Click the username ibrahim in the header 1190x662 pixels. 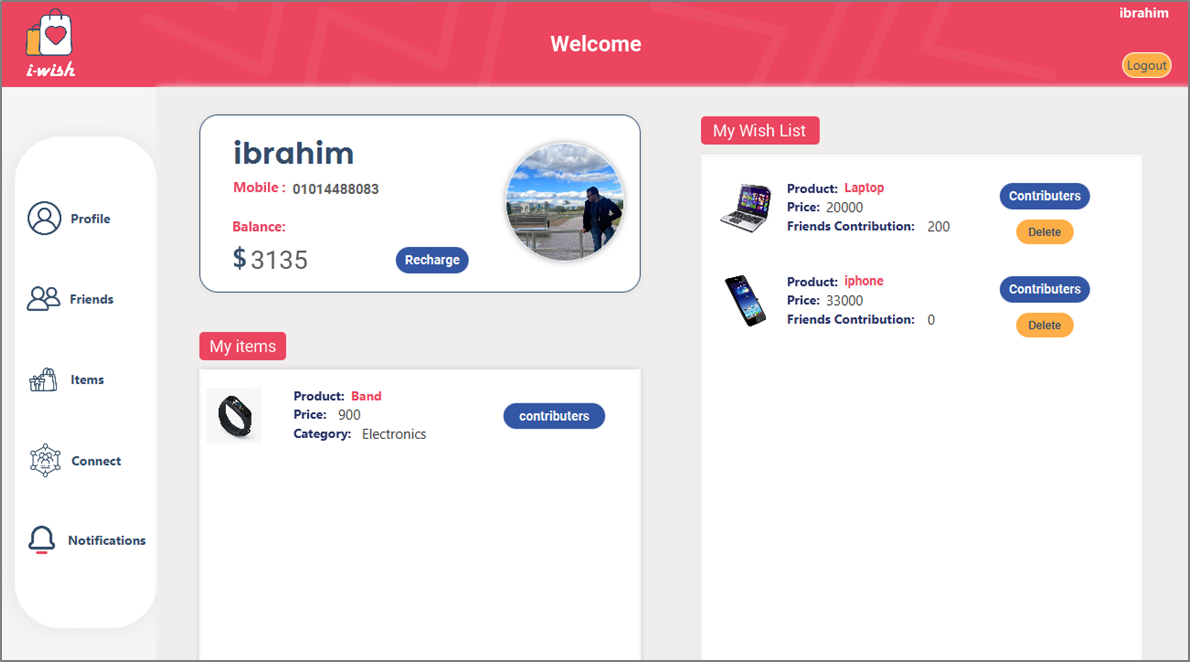1144,12
